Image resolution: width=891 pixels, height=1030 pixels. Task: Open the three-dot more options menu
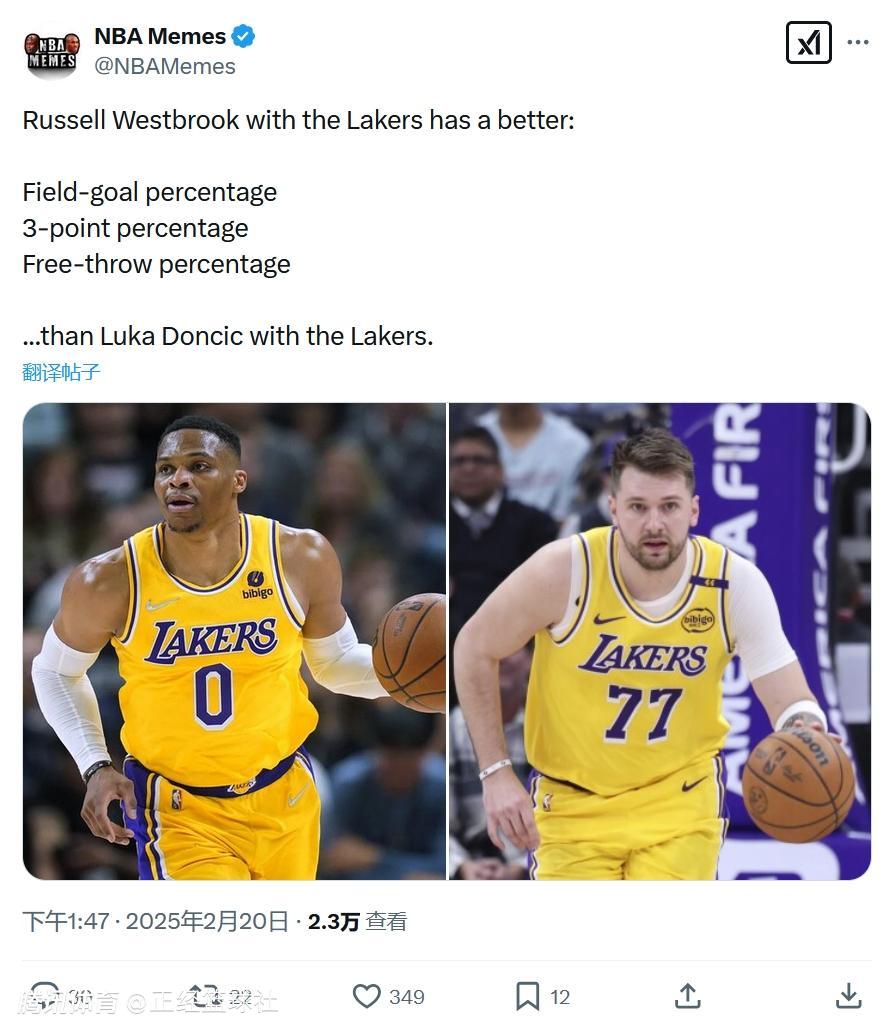click(857, 42)
